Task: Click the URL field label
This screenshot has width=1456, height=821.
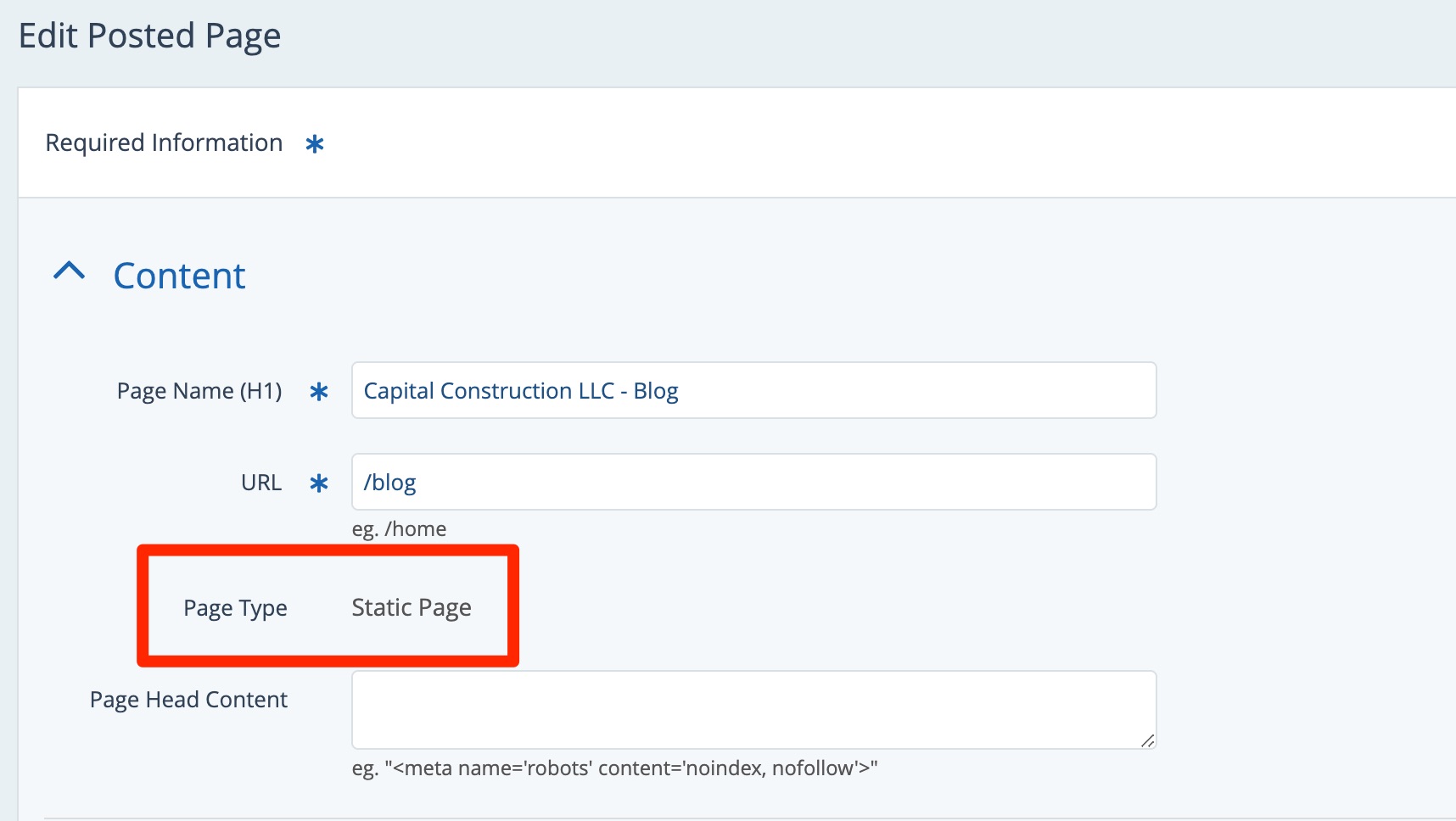Action: coord(261,483)
